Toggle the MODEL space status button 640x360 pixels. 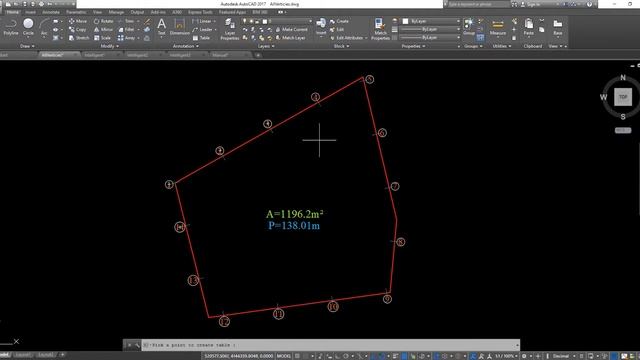(284, 356)
